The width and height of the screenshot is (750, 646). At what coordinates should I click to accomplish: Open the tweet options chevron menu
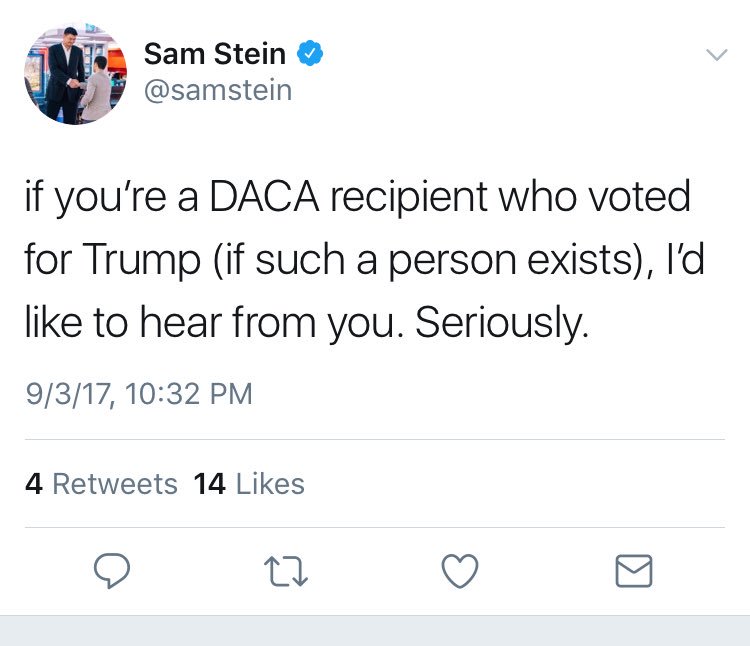click(x=716, y=55)
